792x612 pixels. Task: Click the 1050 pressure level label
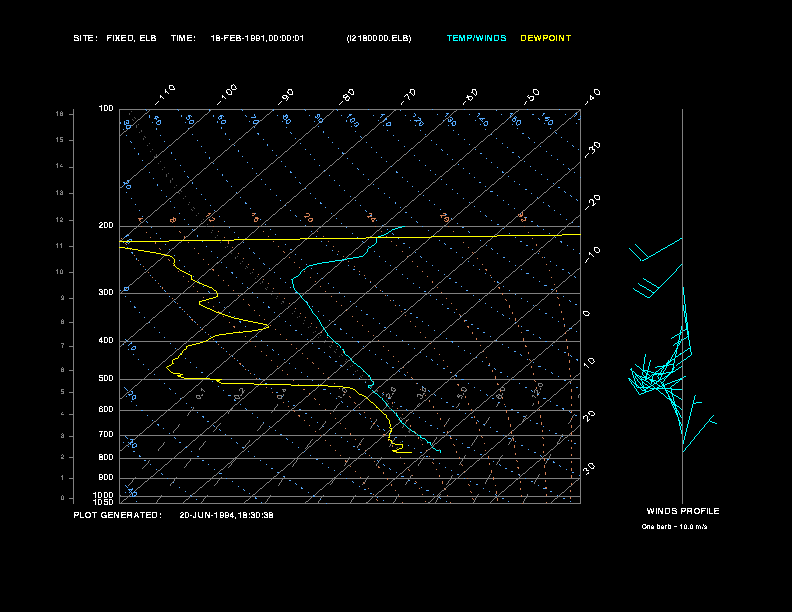(104, 502)
